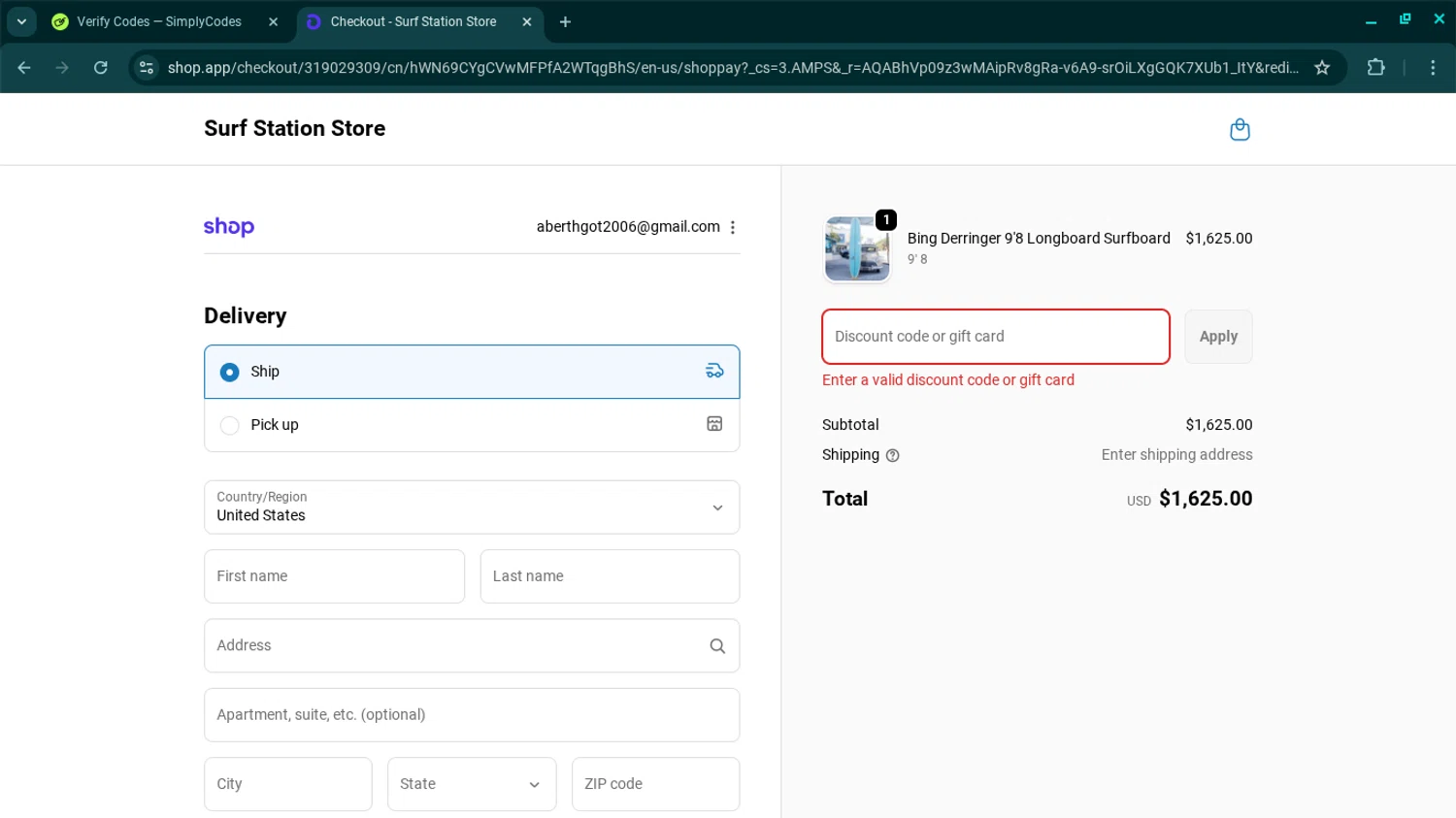Viewport: 1456px width, 818px height.
Task: Open the browser extensions puzzle icon
Action: tap(1375, 68)
